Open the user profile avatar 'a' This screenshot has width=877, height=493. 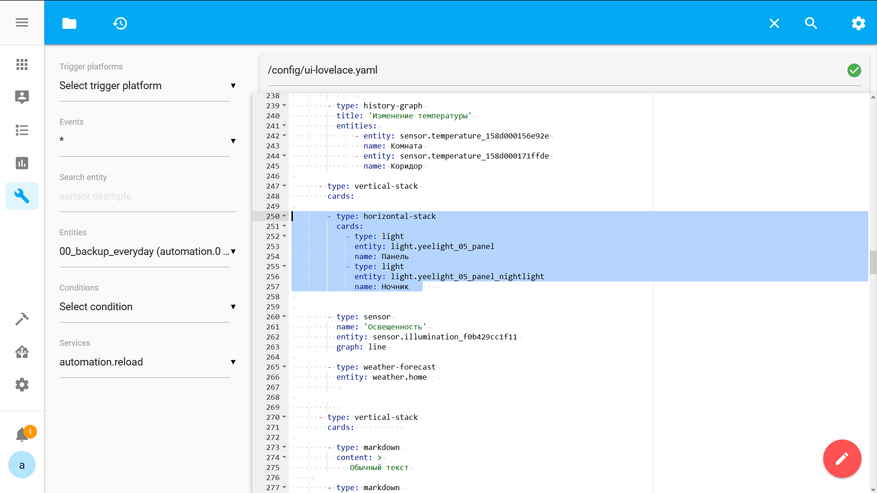click(x=22, y=465)
